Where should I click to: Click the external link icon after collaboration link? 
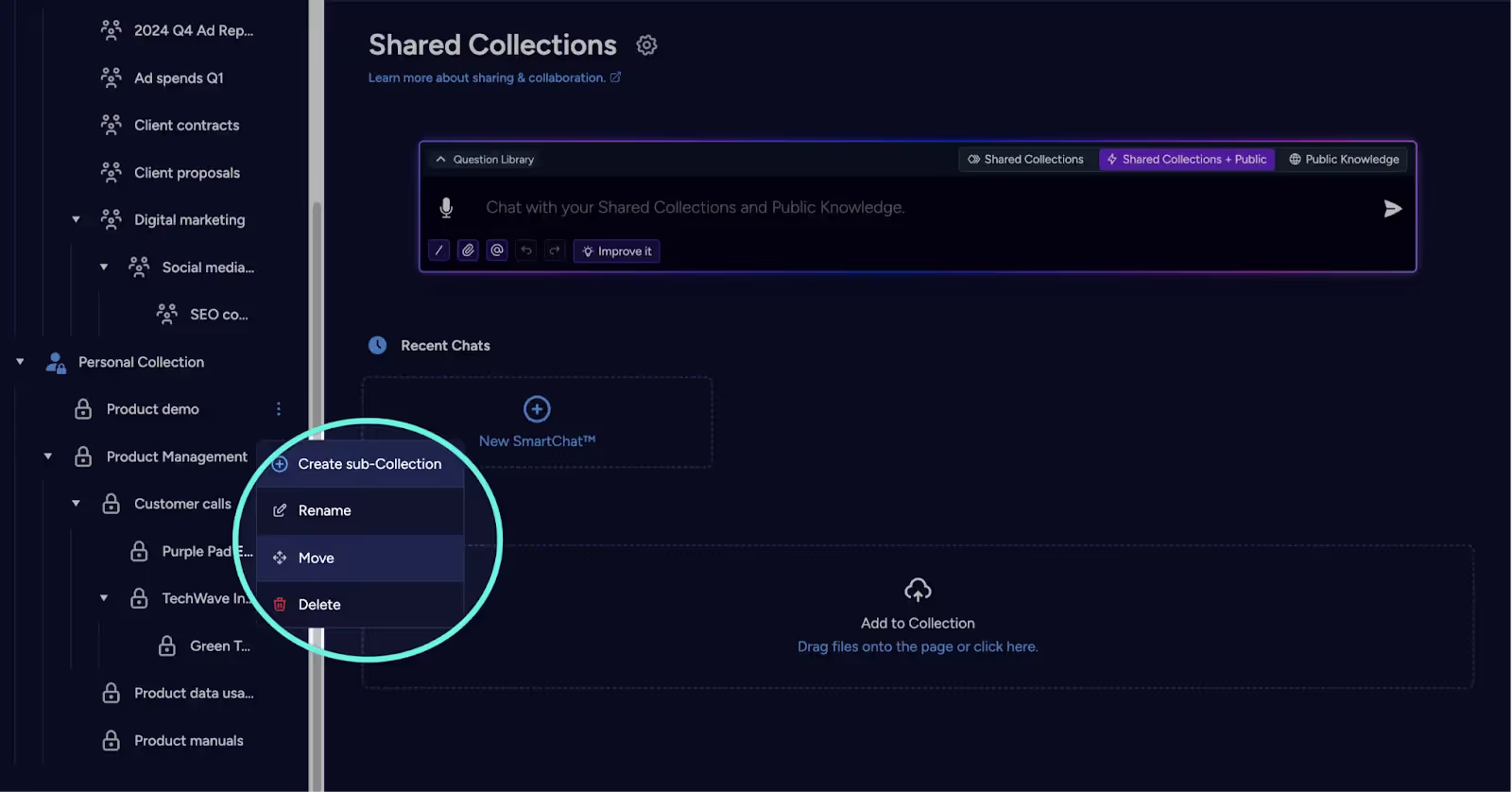click(x=615, y=77)
